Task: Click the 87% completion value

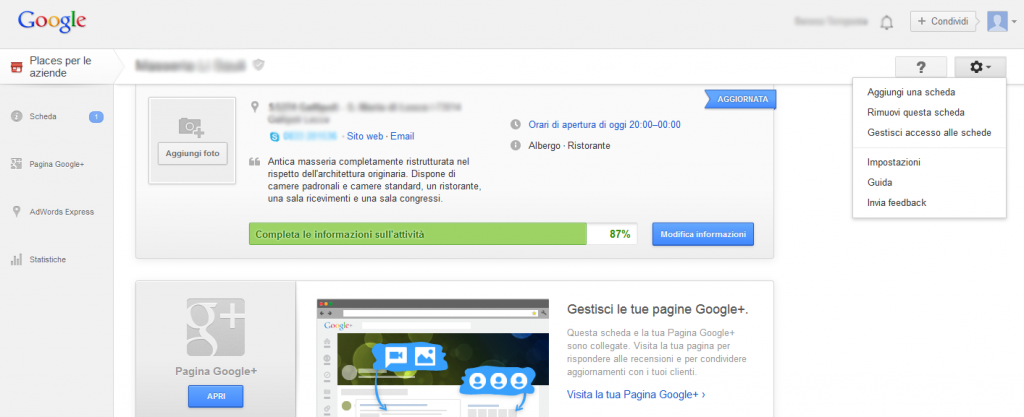Action: coord(619,234)
